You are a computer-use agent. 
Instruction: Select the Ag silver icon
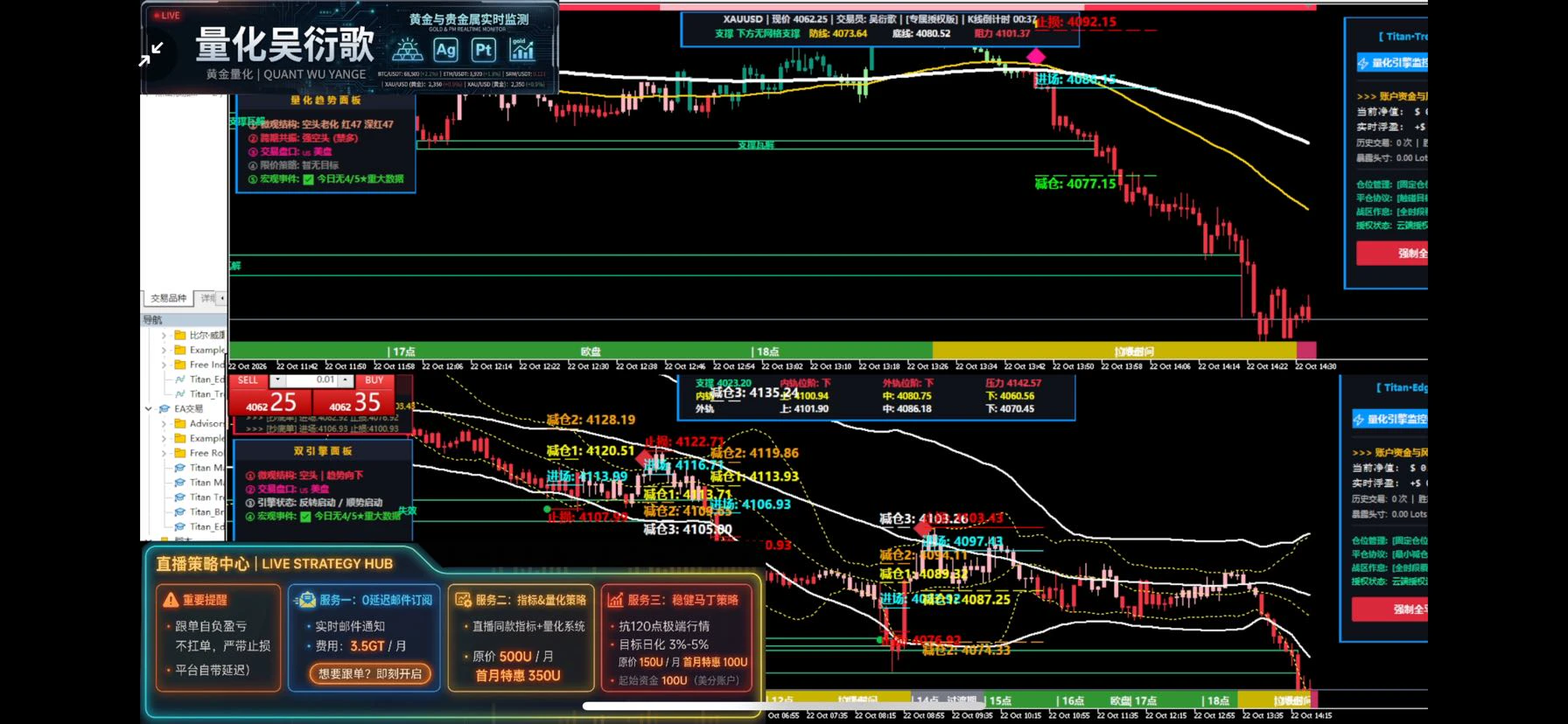click(445, 50)
